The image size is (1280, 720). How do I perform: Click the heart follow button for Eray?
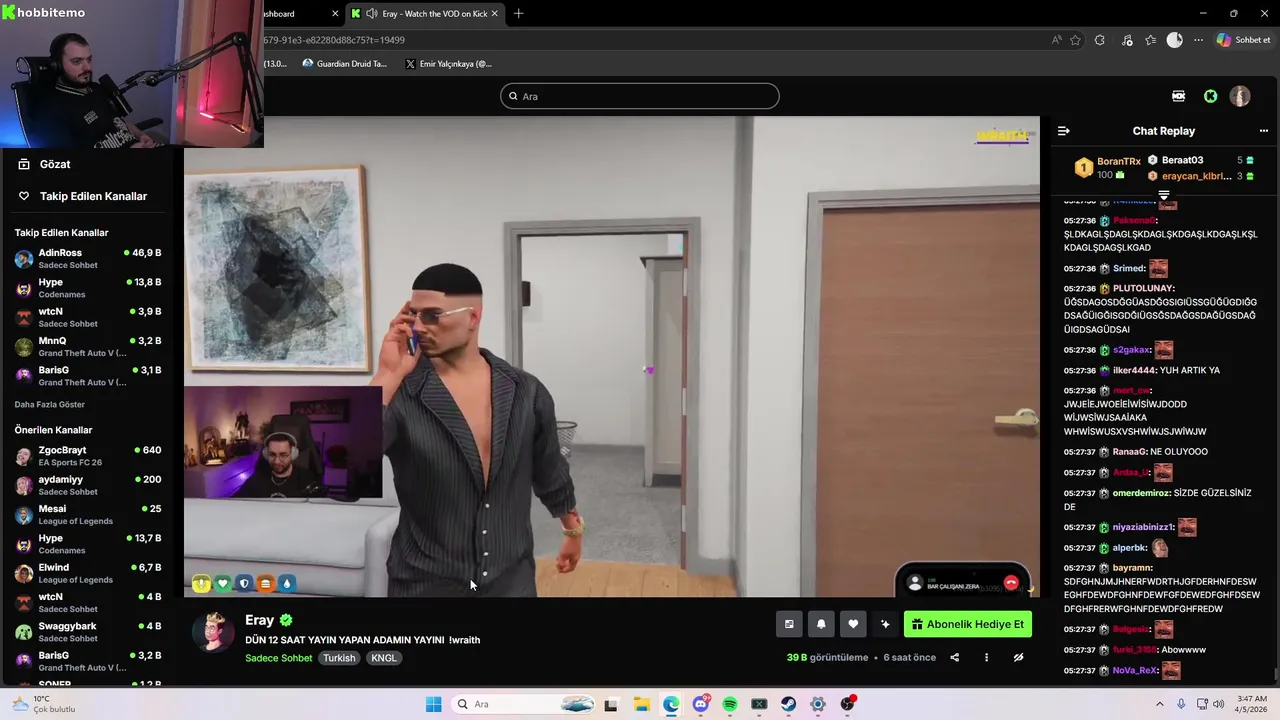point(853,624)
